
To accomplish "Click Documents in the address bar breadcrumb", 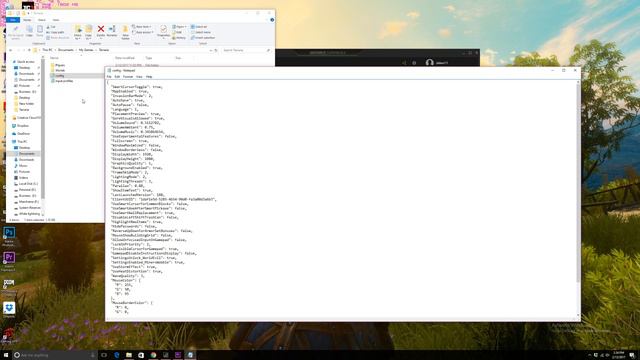I will tap(65, 50).
